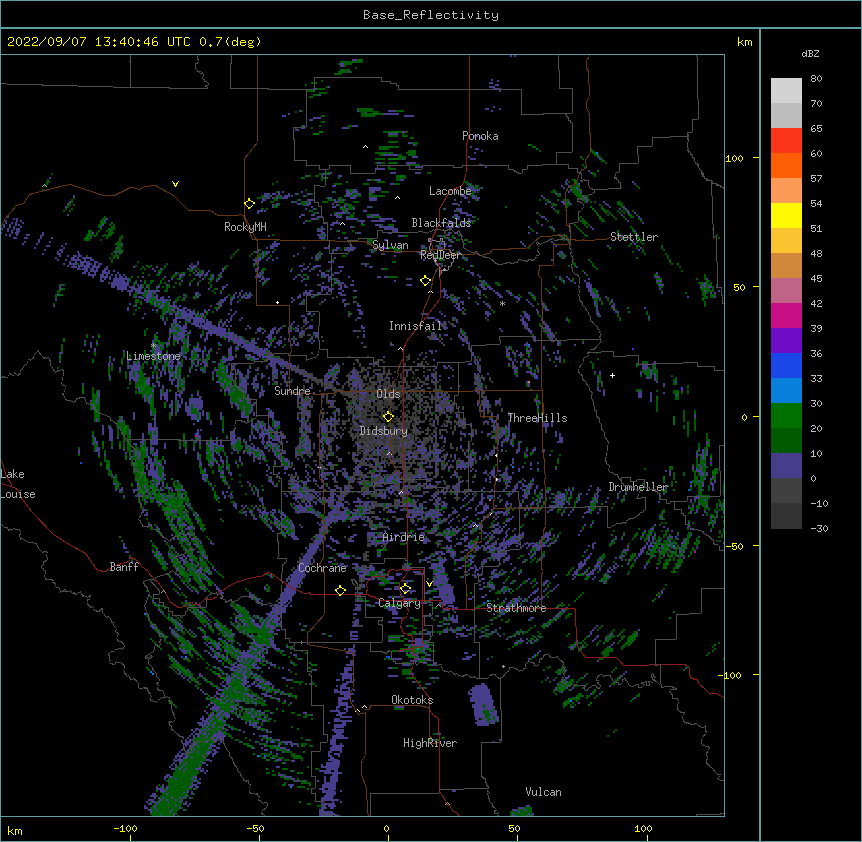Click the Airdrie city label
The width and height of the screenshot is (862, 842).
(x=404, y=537)
